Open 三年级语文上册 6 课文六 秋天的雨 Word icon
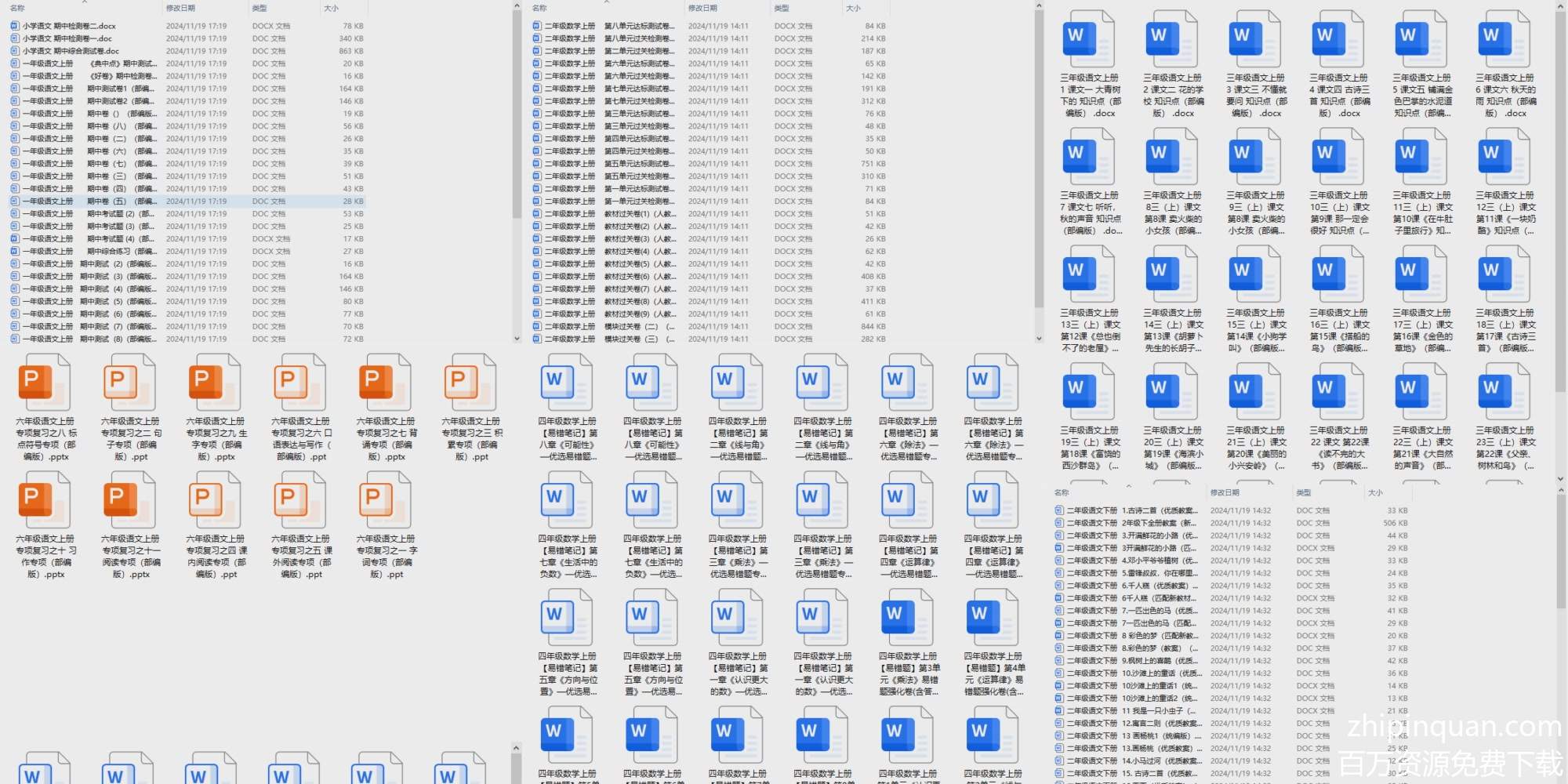 (1504, 39)
